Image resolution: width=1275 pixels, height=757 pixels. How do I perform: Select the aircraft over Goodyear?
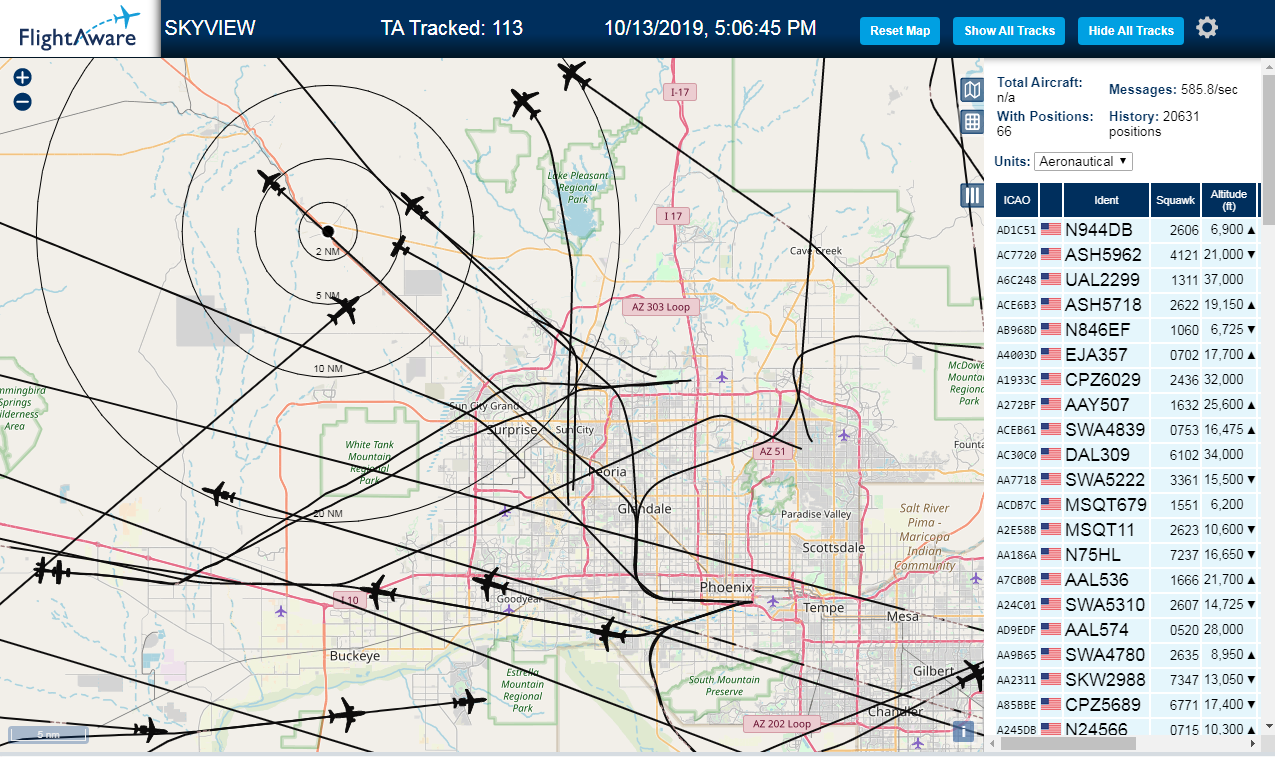tap(489, 584)
